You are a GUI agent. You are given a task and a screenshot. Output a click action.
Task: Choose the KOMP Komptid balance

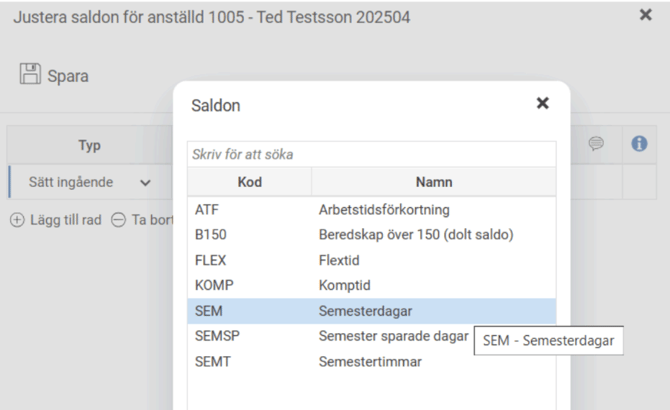[x=370, y=285]
